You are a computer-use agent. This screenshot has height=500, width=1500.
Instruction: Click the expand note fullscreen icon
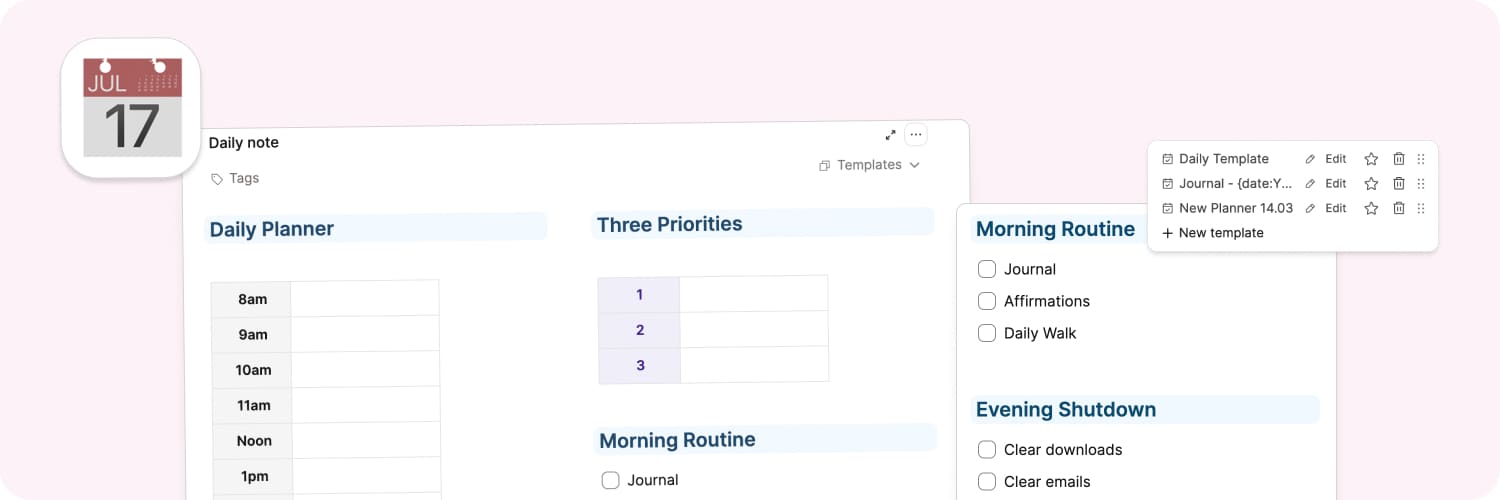[890, 135]
